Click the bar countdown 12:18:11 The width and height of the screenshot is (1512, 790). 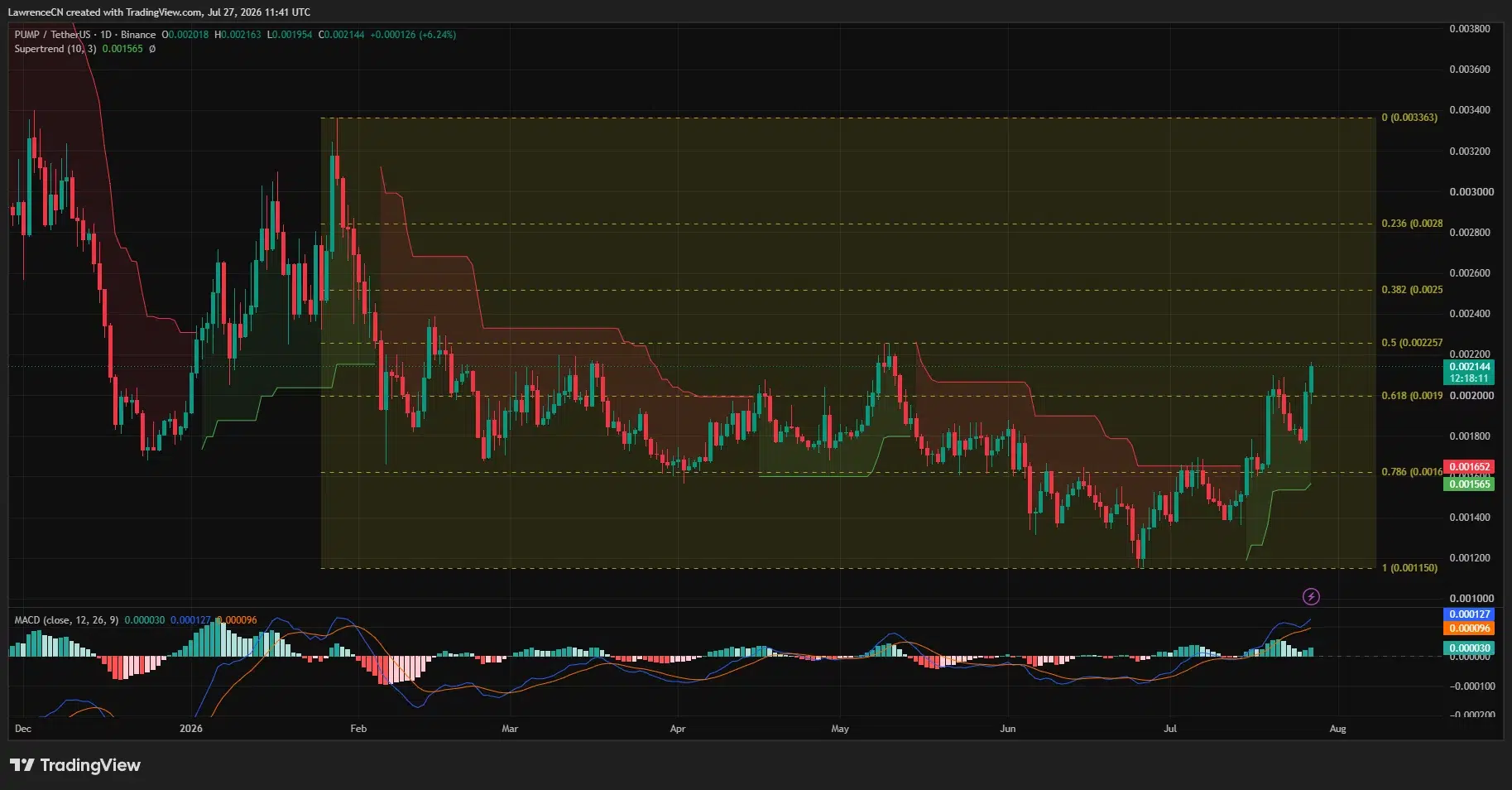tap(1470, 378)
